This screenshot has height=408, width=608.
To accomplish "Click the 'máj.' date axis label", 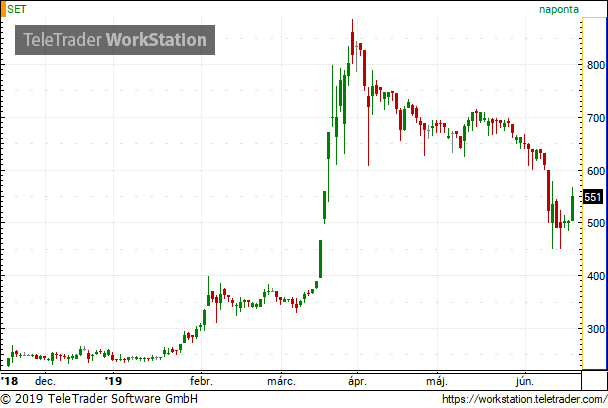I will [x=437, y=382].
